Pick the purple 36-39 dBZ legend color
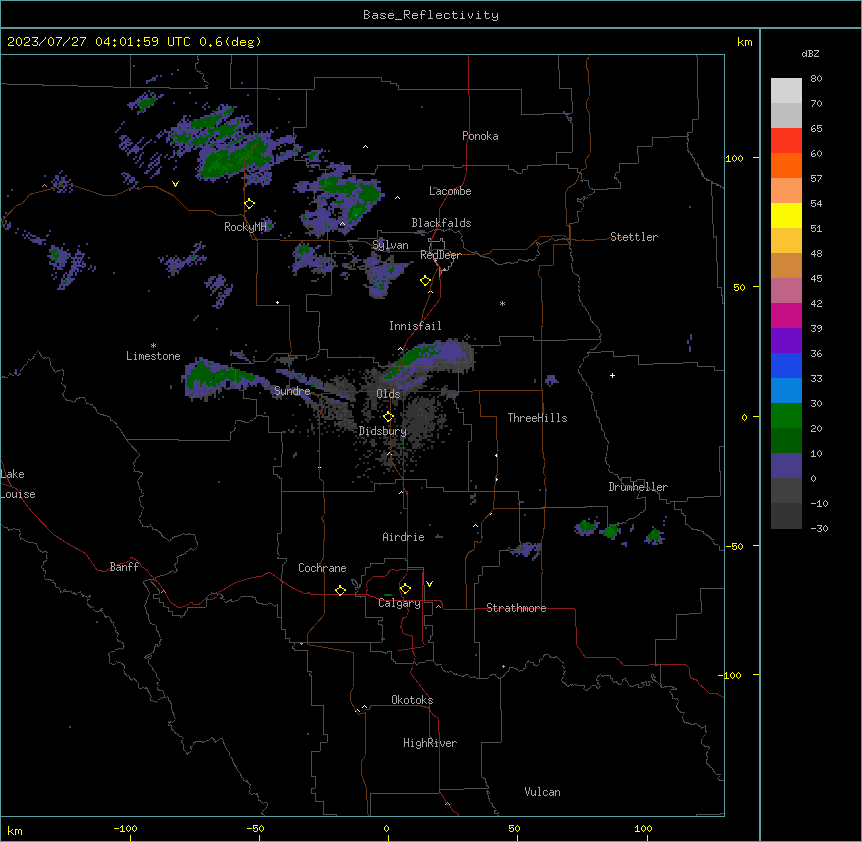The width and height of the screenshot is (862, 842). point(786,341)
